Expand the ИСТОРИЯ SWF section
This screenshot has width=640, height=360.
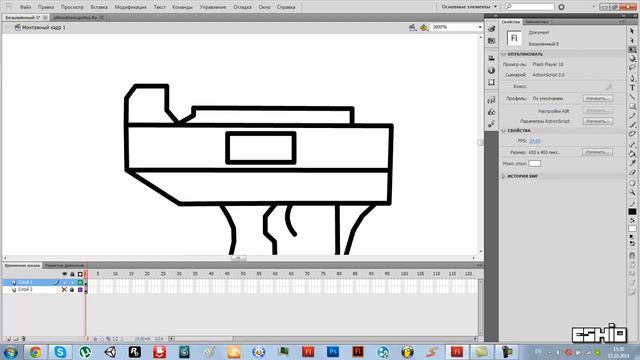tap(503, 176)
